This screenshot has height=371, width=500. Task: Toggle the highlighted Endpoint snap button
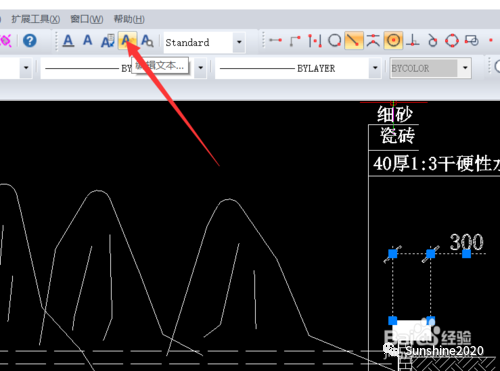pyautogui.click(x=354, y=41)
